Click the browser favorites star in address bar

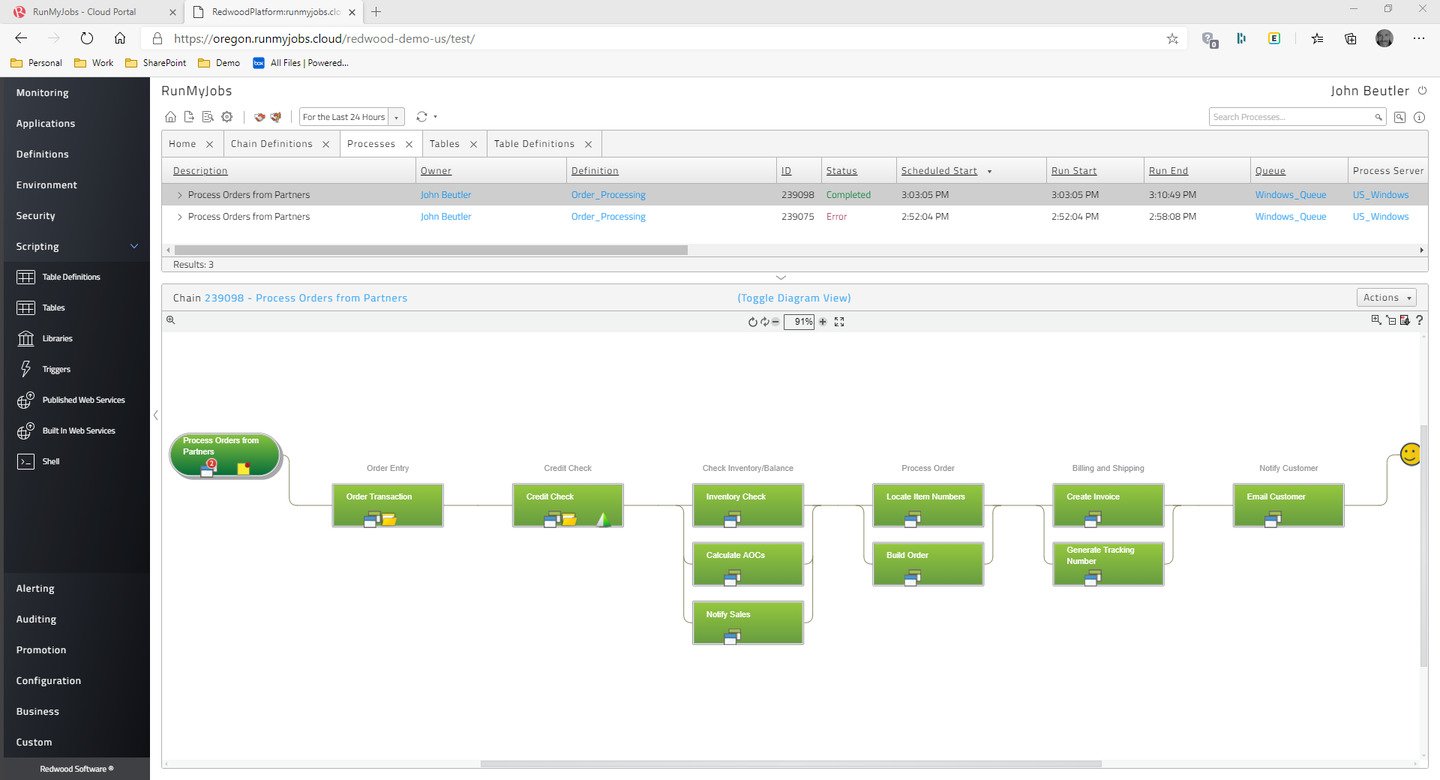pos(1172,38)
